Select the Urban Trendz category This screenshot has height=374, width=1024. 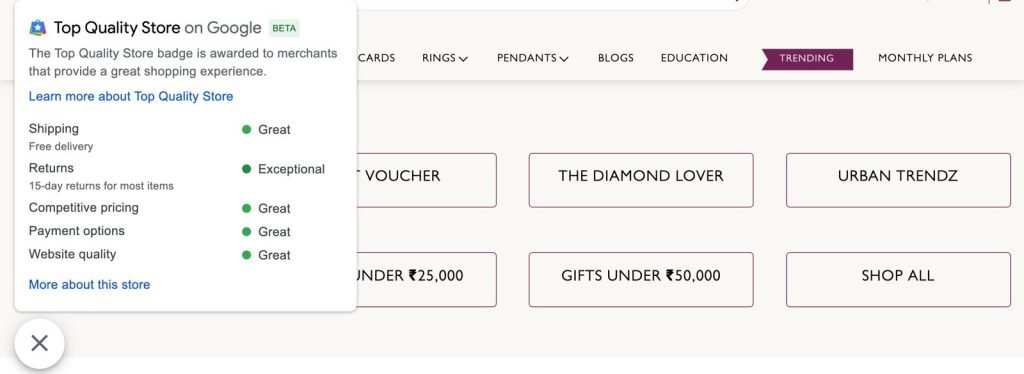click(x=898, y=180)
